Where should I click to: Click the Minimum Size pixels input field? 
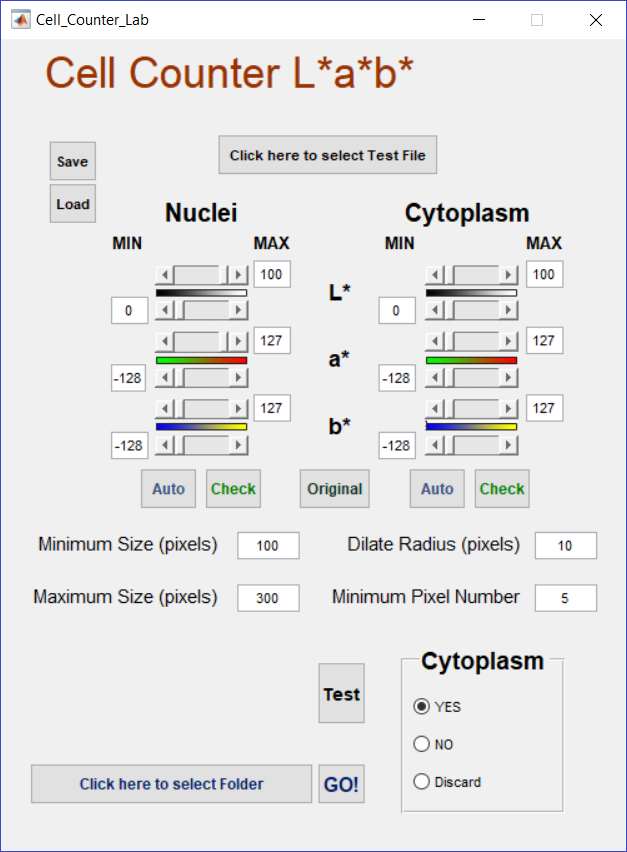point(268,546)
